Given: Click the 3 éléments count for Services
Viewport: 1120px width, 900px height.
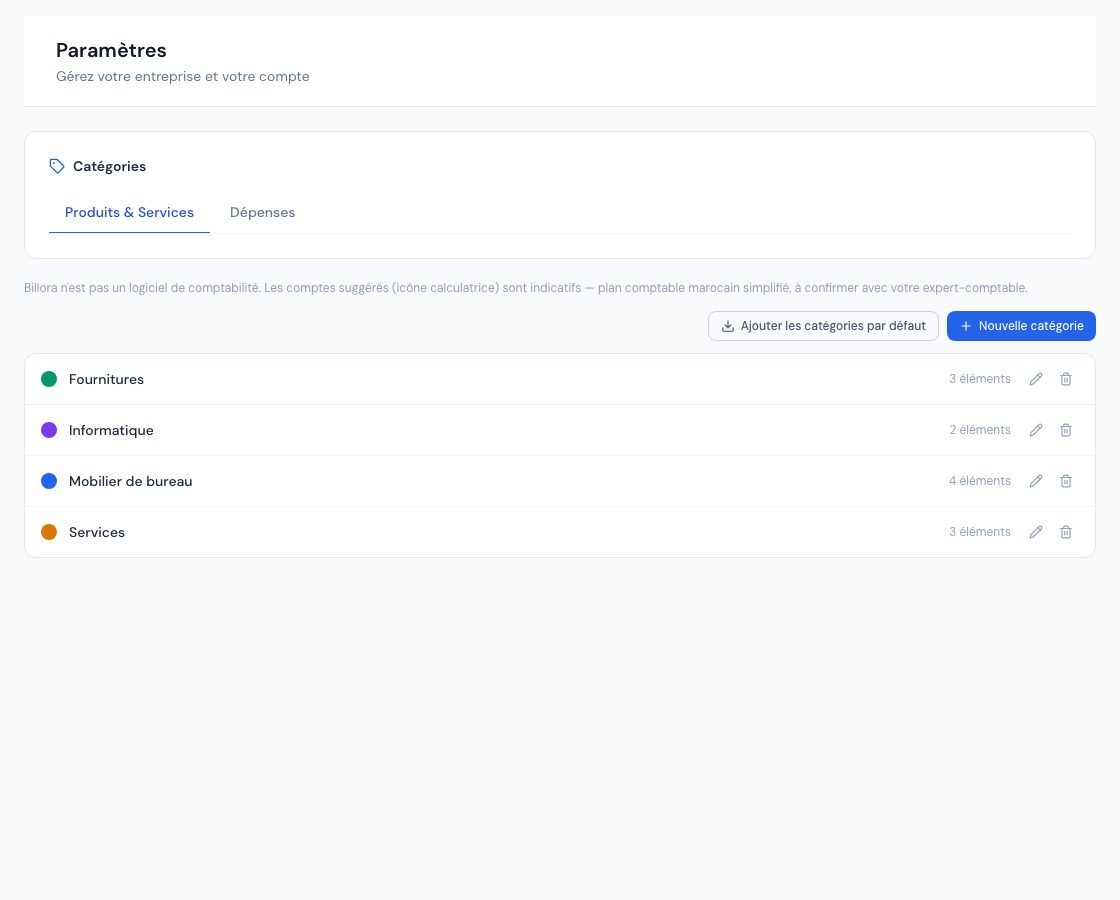Looking at the screenshot, I should [980, 531].
